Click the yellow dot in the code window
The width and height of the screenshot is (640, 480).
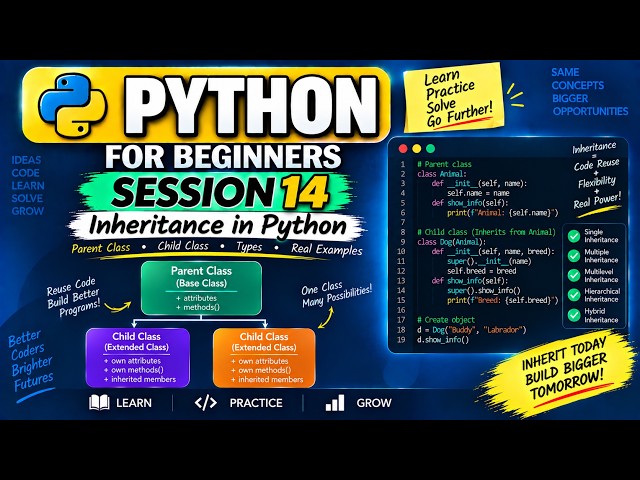(417, 149)
